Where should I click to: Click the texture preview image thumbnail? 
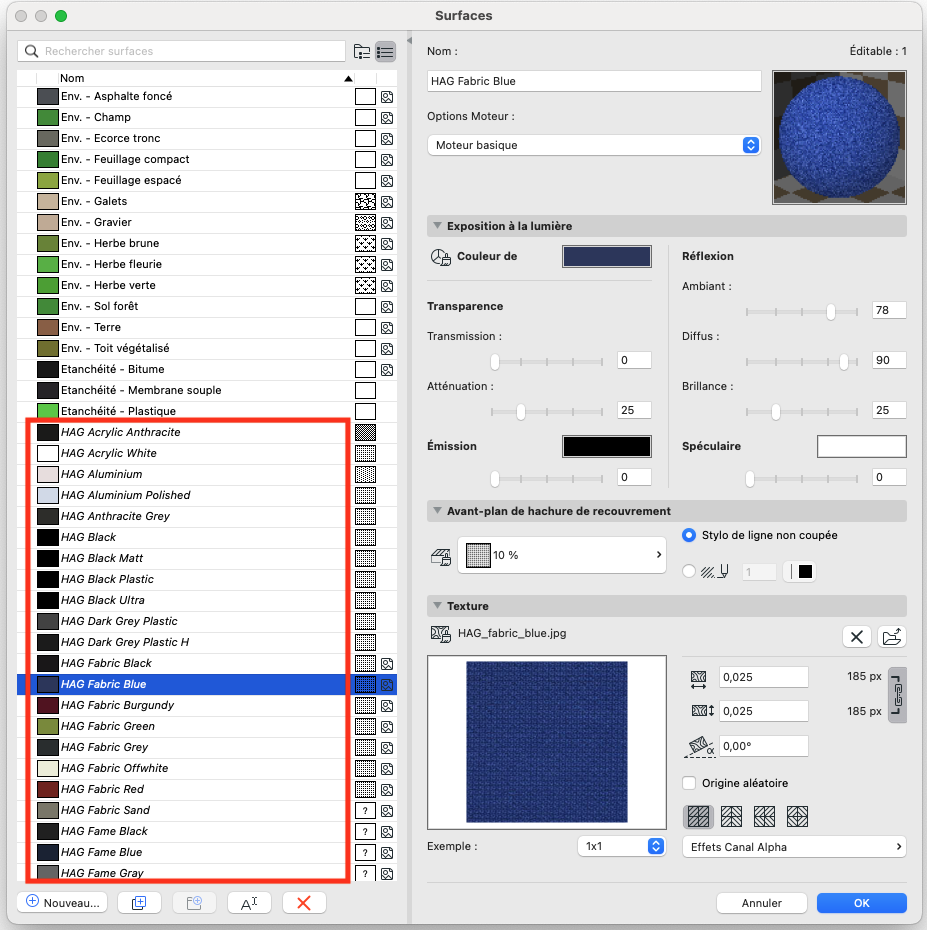(547, 742)
